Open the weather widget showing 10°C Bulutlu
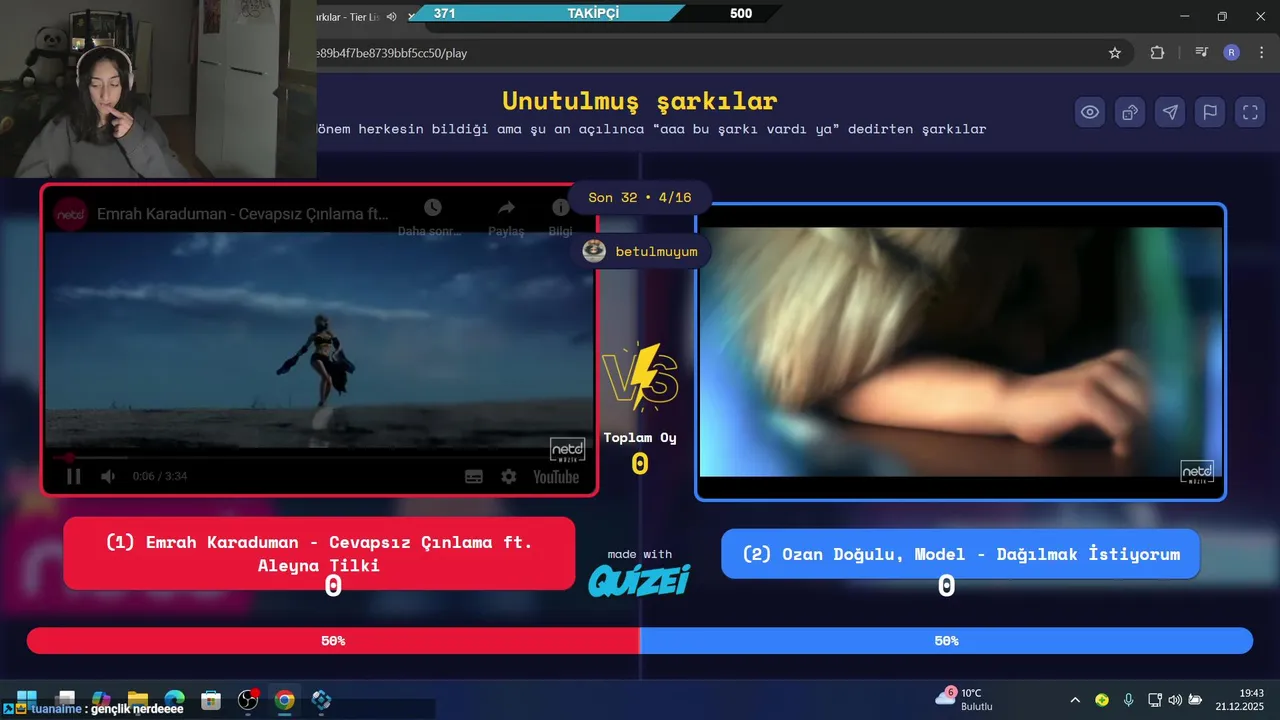 tap(964, 699)
